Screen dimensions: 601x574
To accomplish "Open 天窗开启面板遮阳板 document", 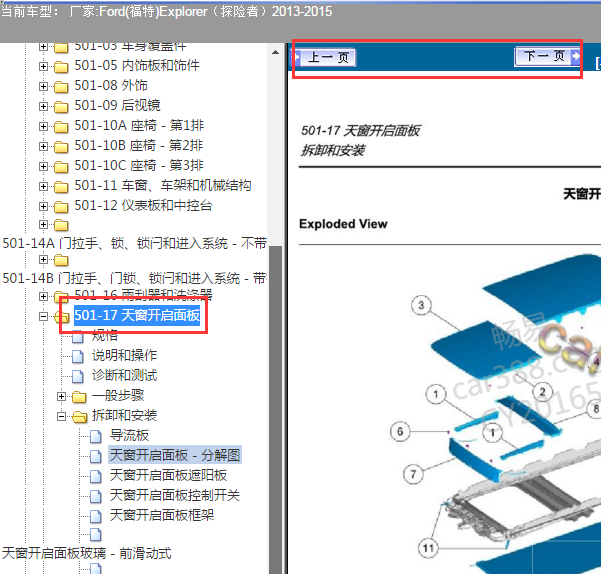I will click(168, 475).
